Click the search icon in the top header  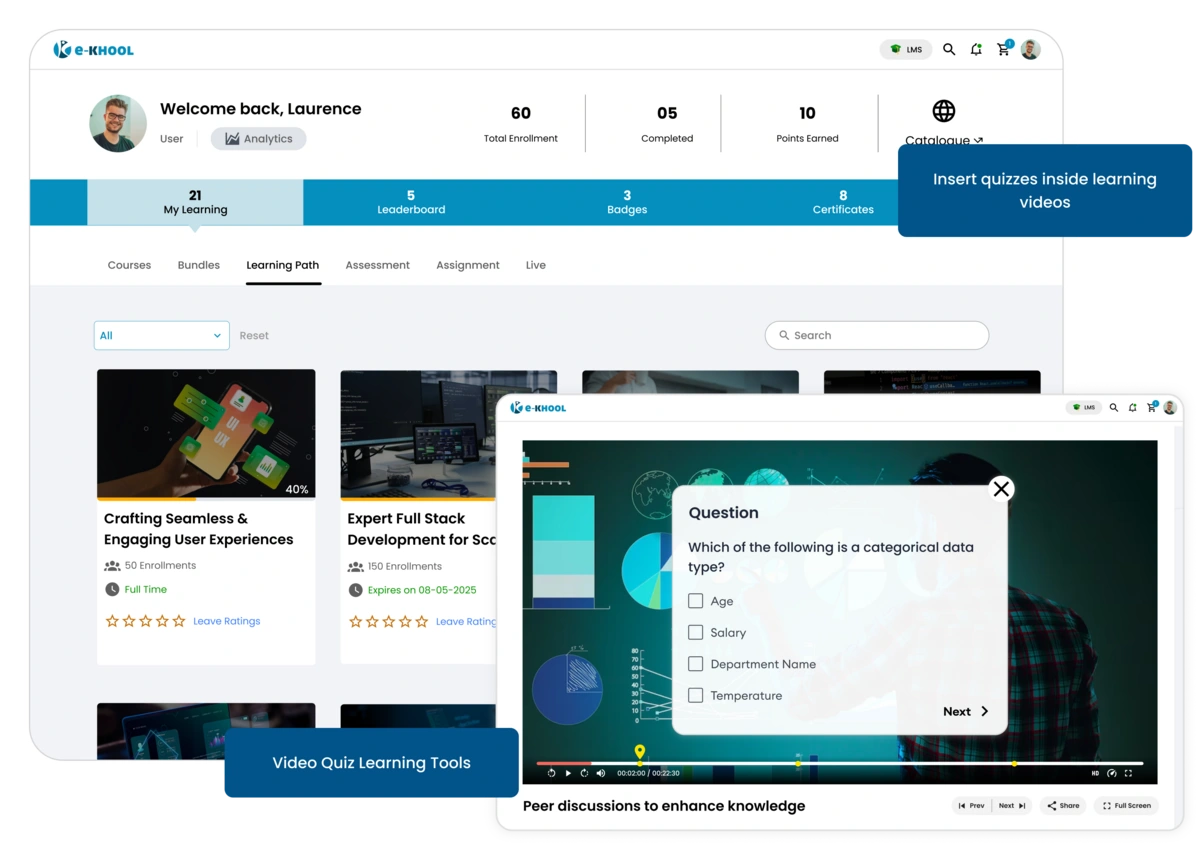pos(949,49)
